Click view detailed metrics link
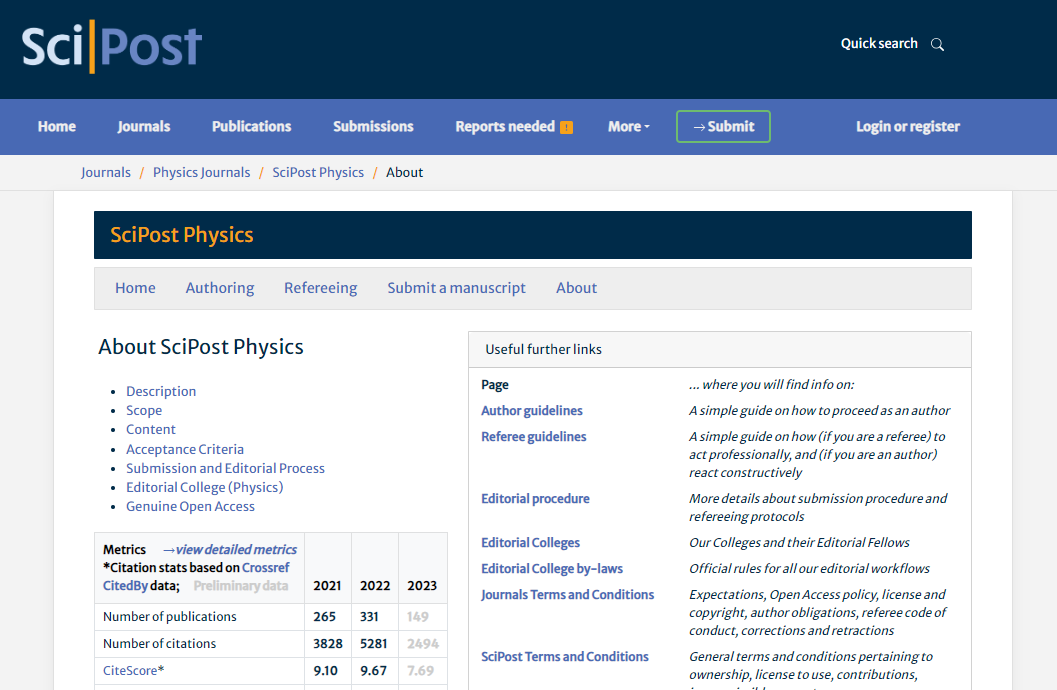1057x690 pixels. (230, 550)
